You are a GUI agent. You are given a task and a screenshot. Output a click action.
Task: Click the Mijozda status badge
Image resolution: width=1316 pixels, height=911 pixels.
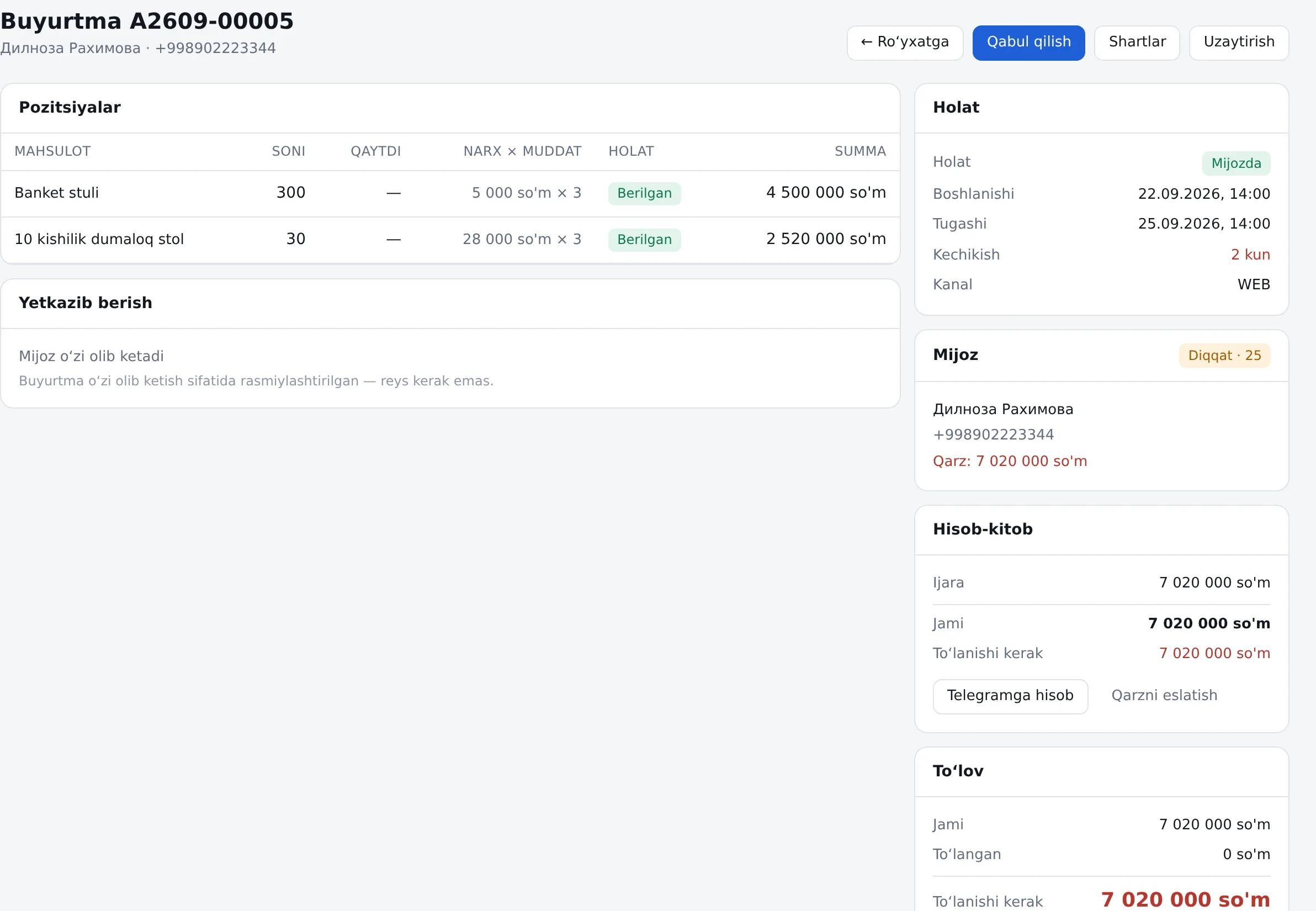click(x=1236, y=163)
